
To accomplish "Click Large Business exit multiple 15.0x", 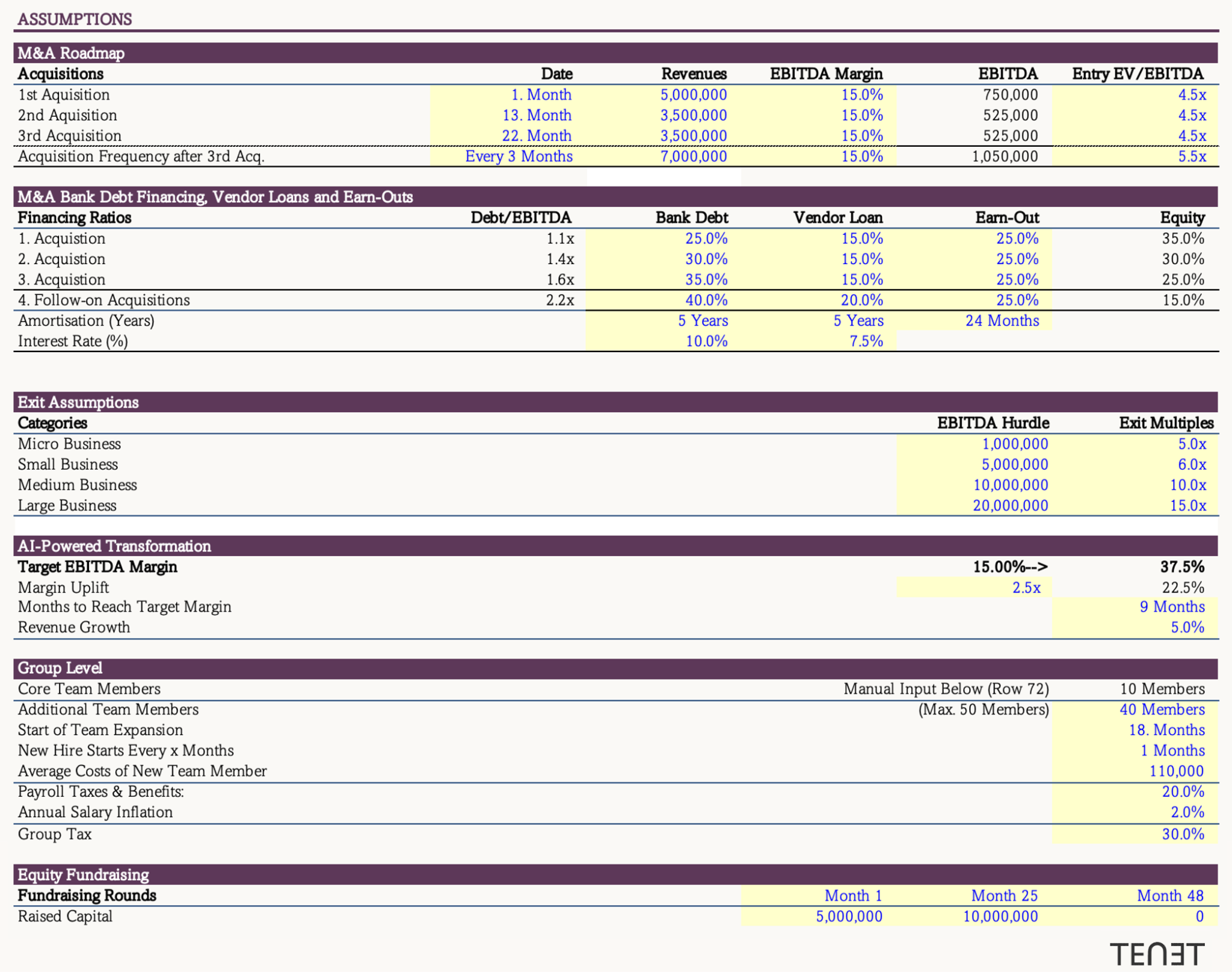I will tap(1135, 506).
